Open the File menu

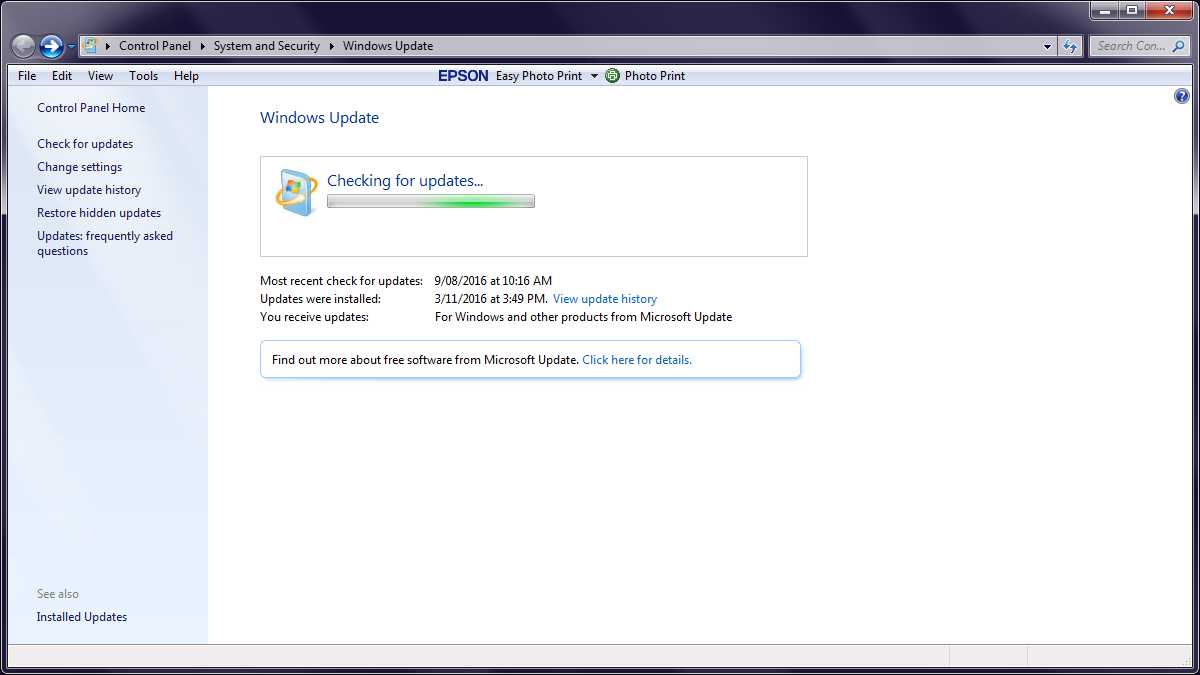pyautogui.click(x=27, y=76)
